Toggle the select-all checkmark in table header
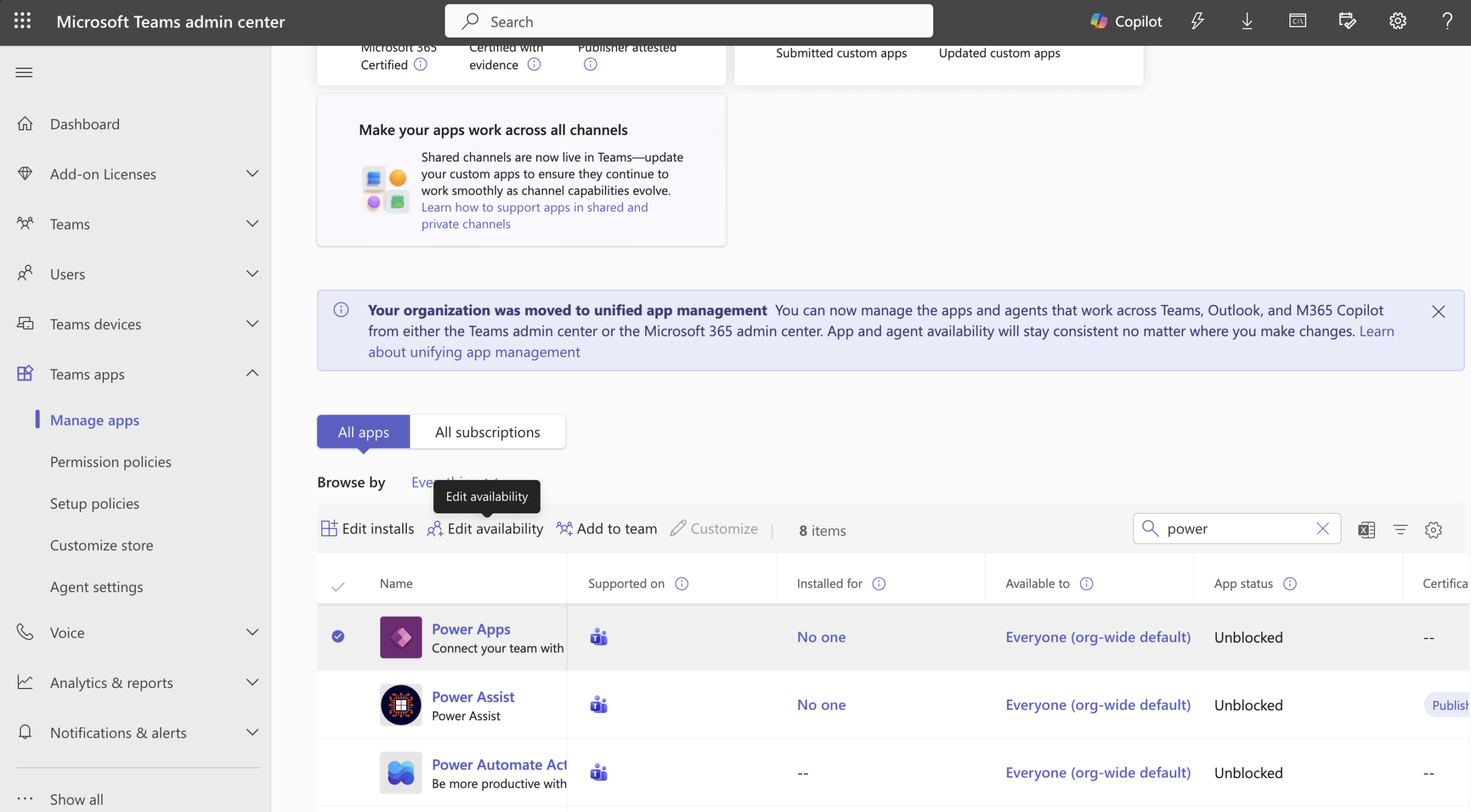The width and height of the screenshot is (1471, 812). point(338,586)
